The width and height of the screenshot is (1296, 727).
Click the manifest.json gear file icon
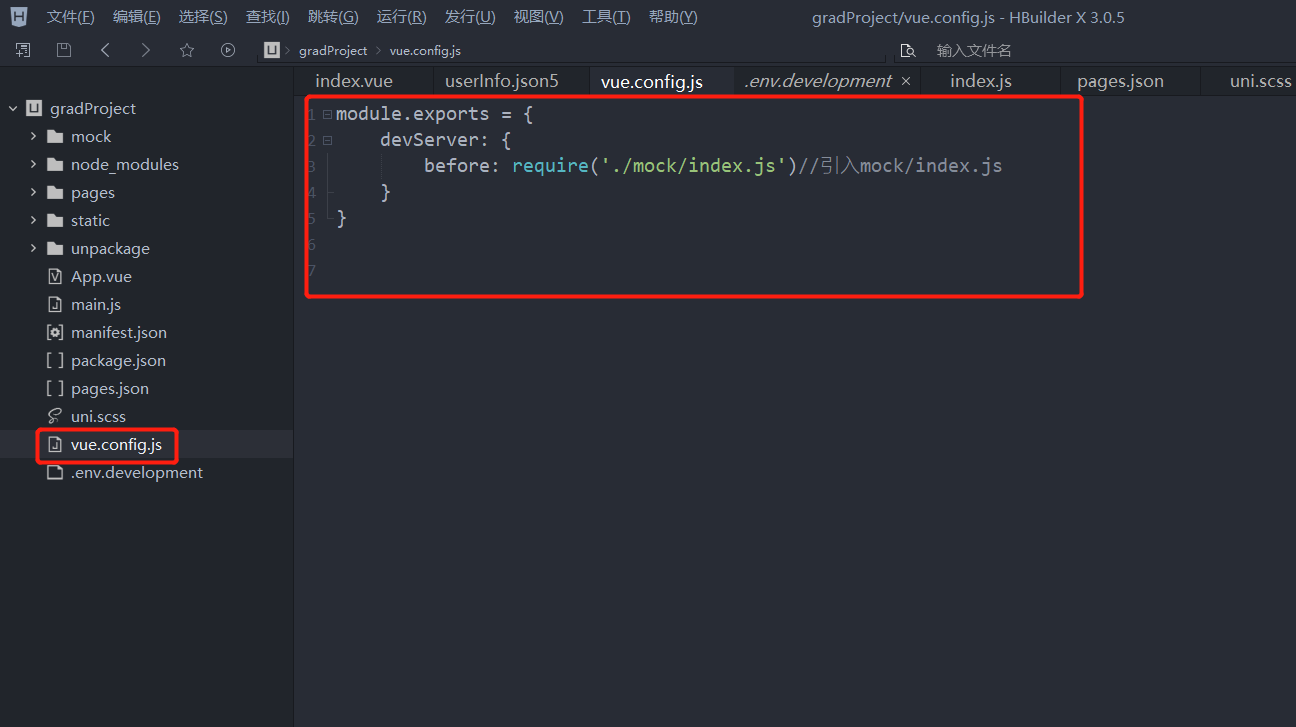click(x=55, y=332)
